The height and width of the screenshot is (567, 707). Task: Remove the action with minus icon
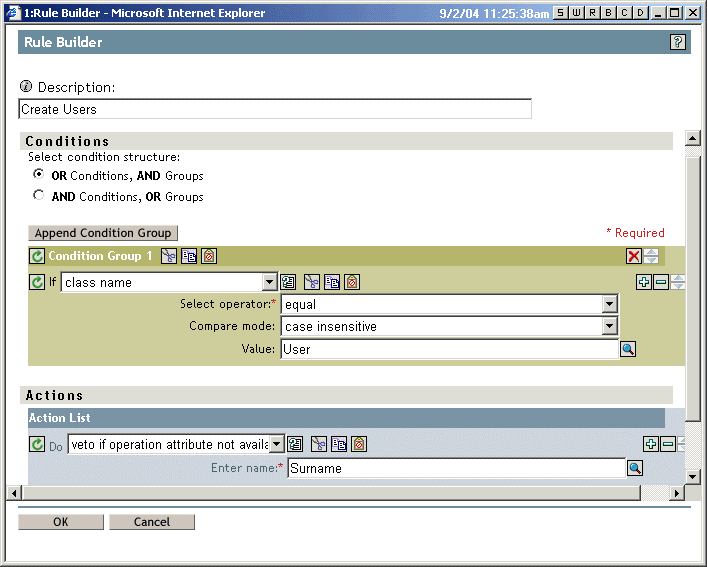tap(667, 444)
